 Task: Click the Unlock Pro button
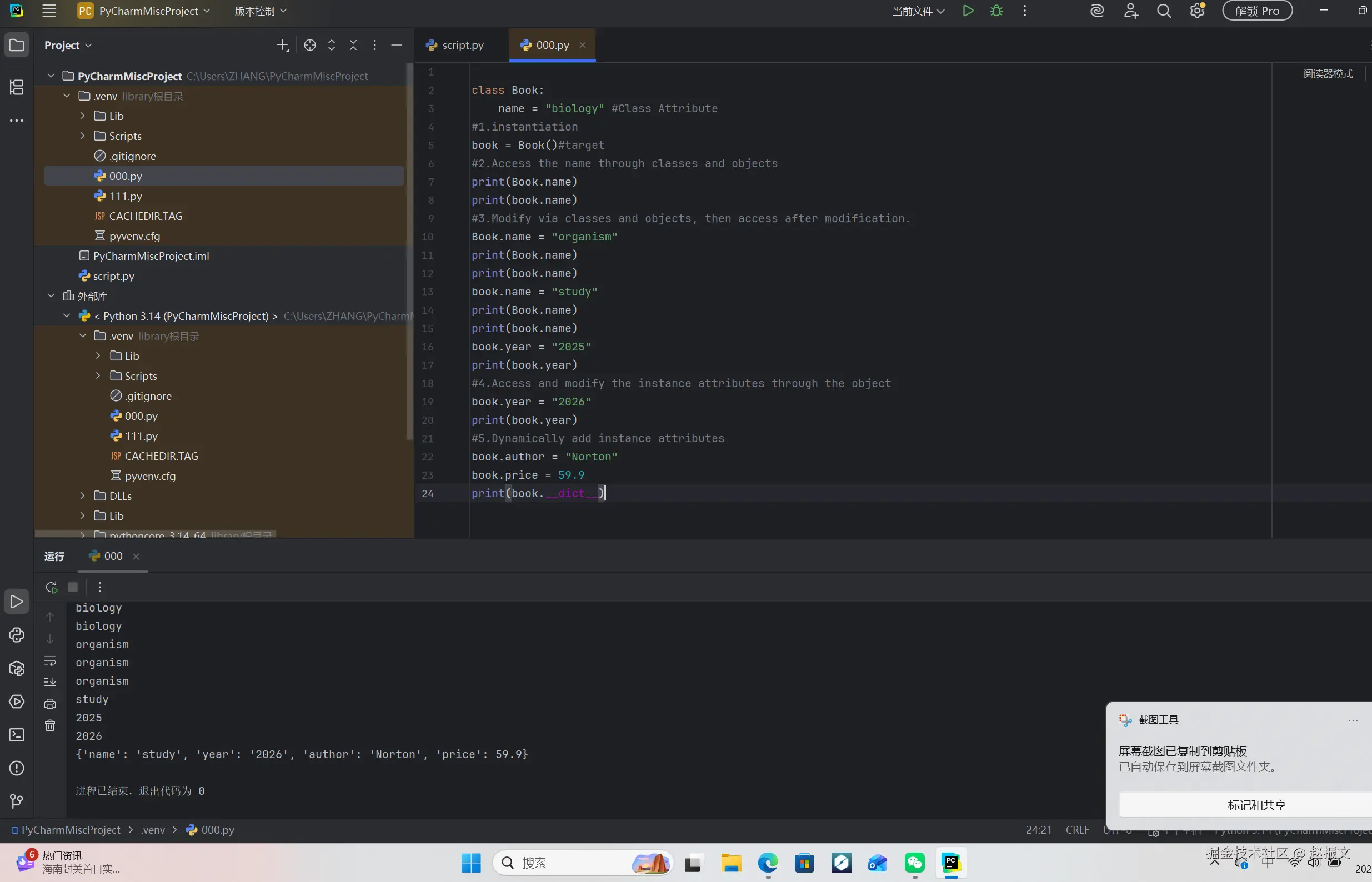pyautogui.click(x=1257, y=11)
